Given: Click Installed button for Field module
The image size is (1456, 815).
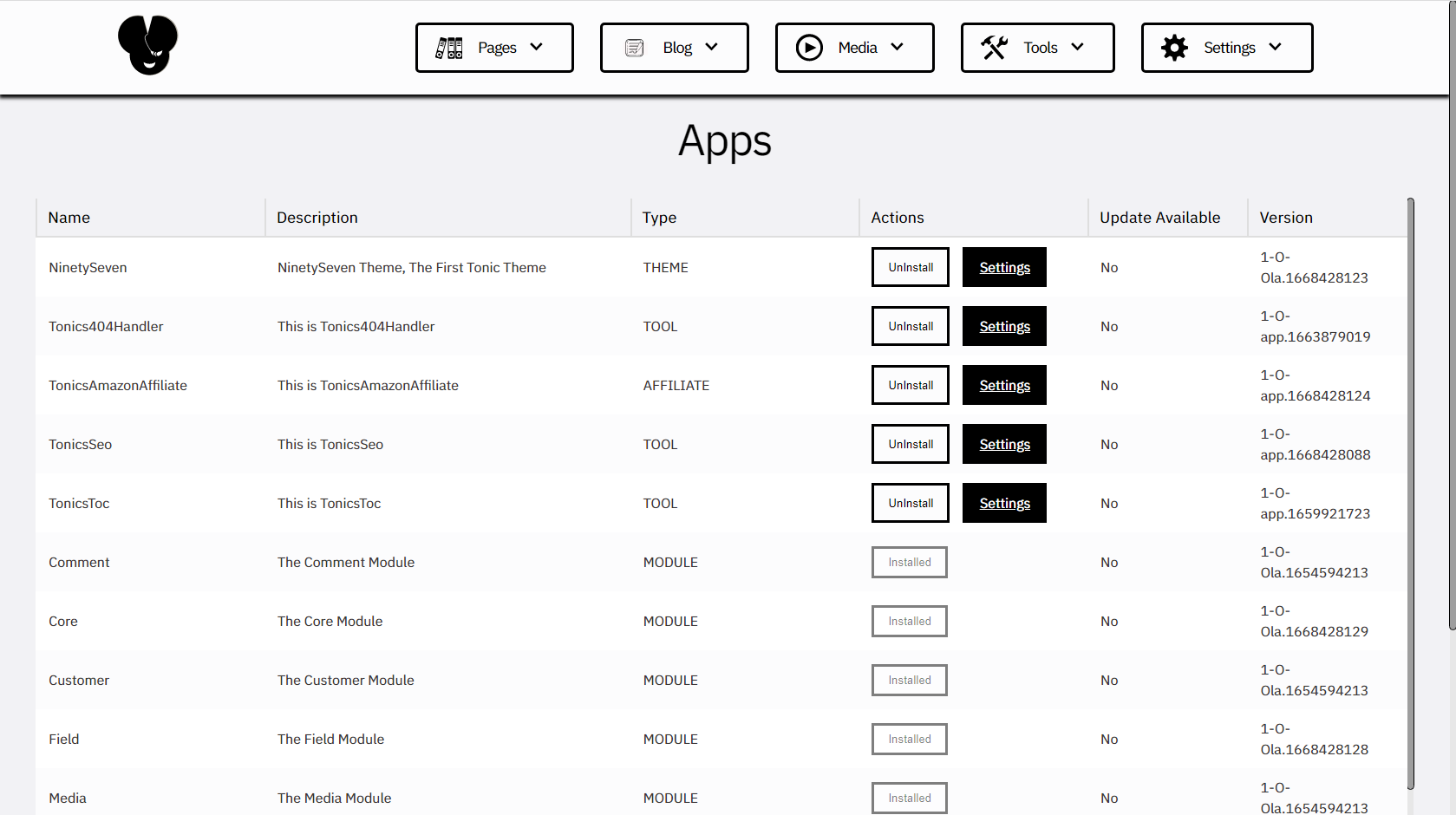Looking at the screenshot, I should click(x=910, y=739).
